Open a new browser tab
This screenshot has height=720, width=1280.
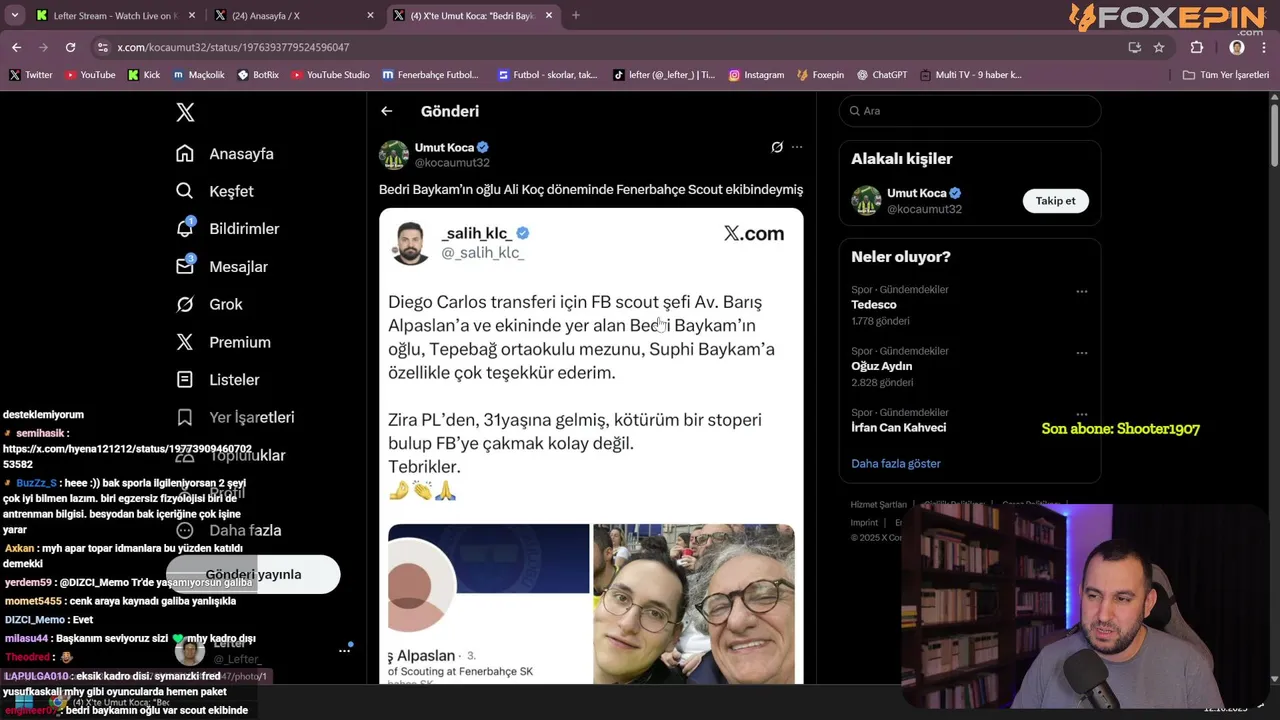click(575, 15)
